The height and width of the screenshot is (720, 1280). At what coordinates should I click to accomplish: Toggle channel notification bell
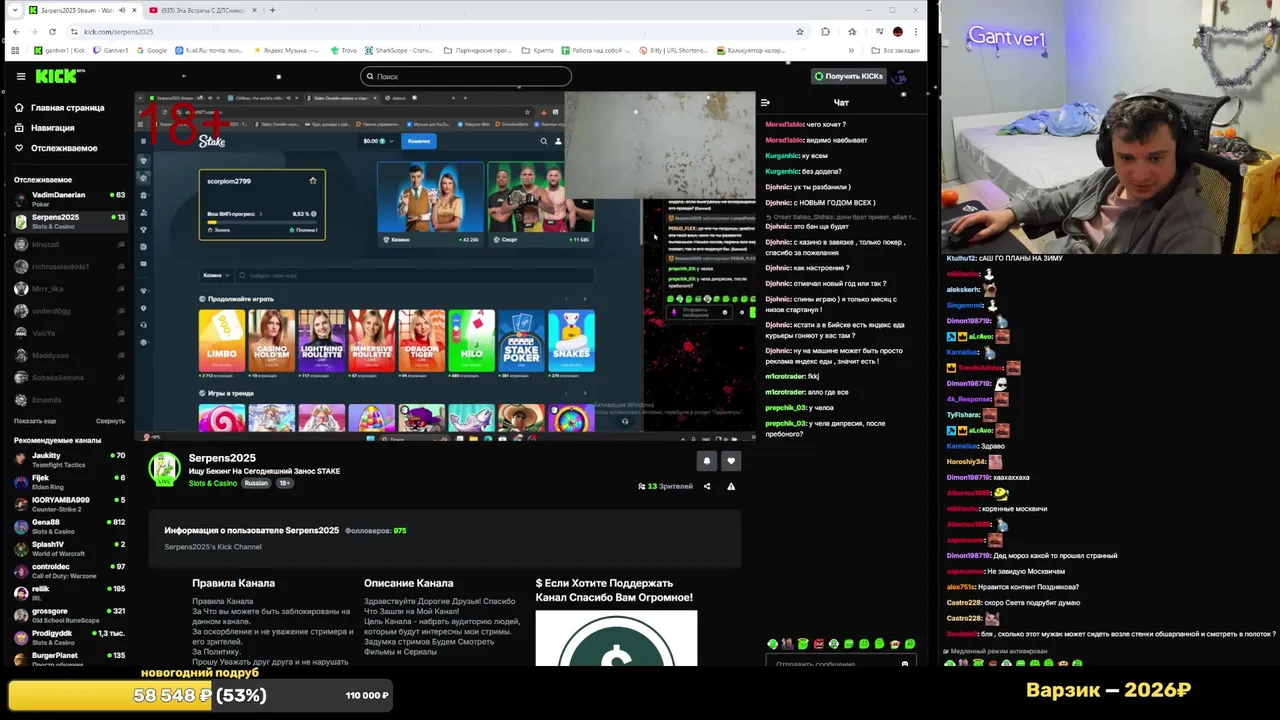(706, 461)
